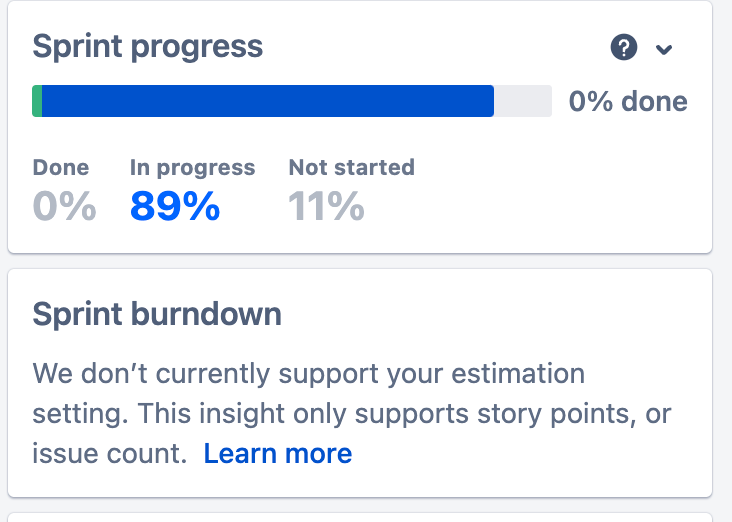Click the burndown estimation-setting message text
732x522 pixels.
352,413
